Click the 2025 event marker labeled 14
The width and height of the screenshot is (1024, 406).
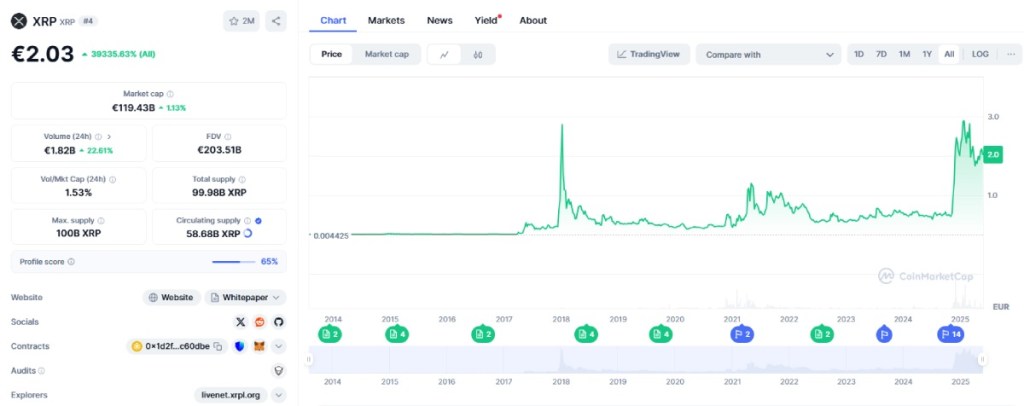pyautogui.click(x=950, y=334)
